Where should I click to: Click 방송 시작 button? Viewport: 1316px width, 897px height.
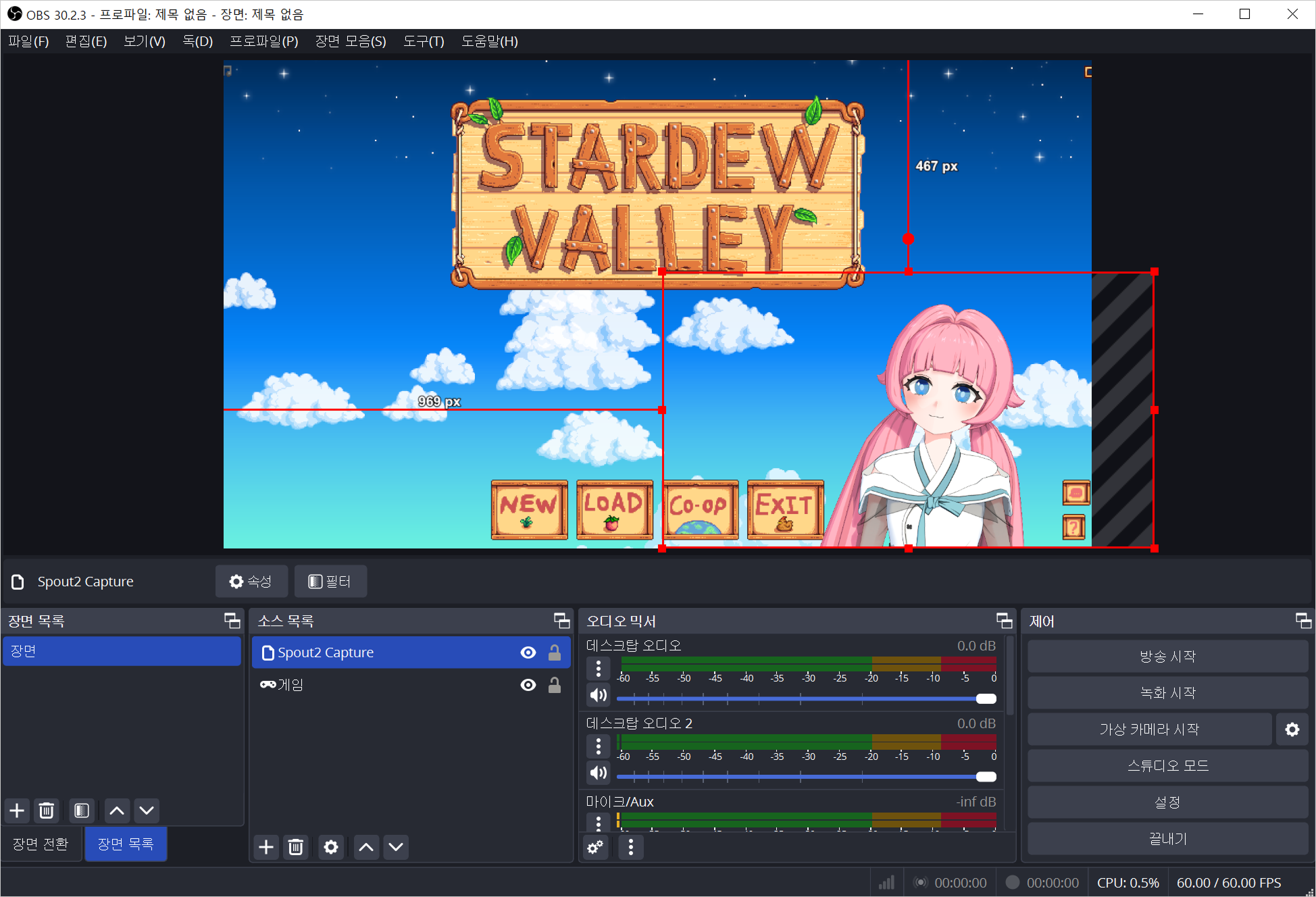click(x=1168, y=656)
